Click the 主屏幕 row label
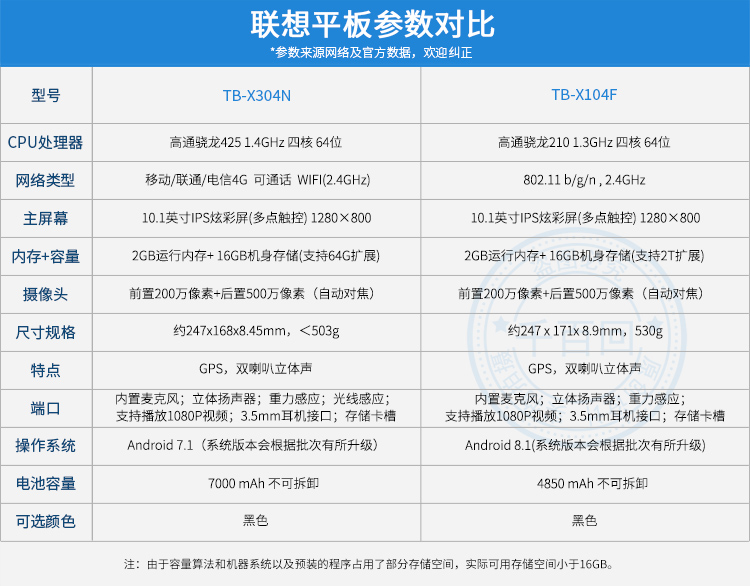Screen dimensions: 750x586 click(x=45, y=219)
